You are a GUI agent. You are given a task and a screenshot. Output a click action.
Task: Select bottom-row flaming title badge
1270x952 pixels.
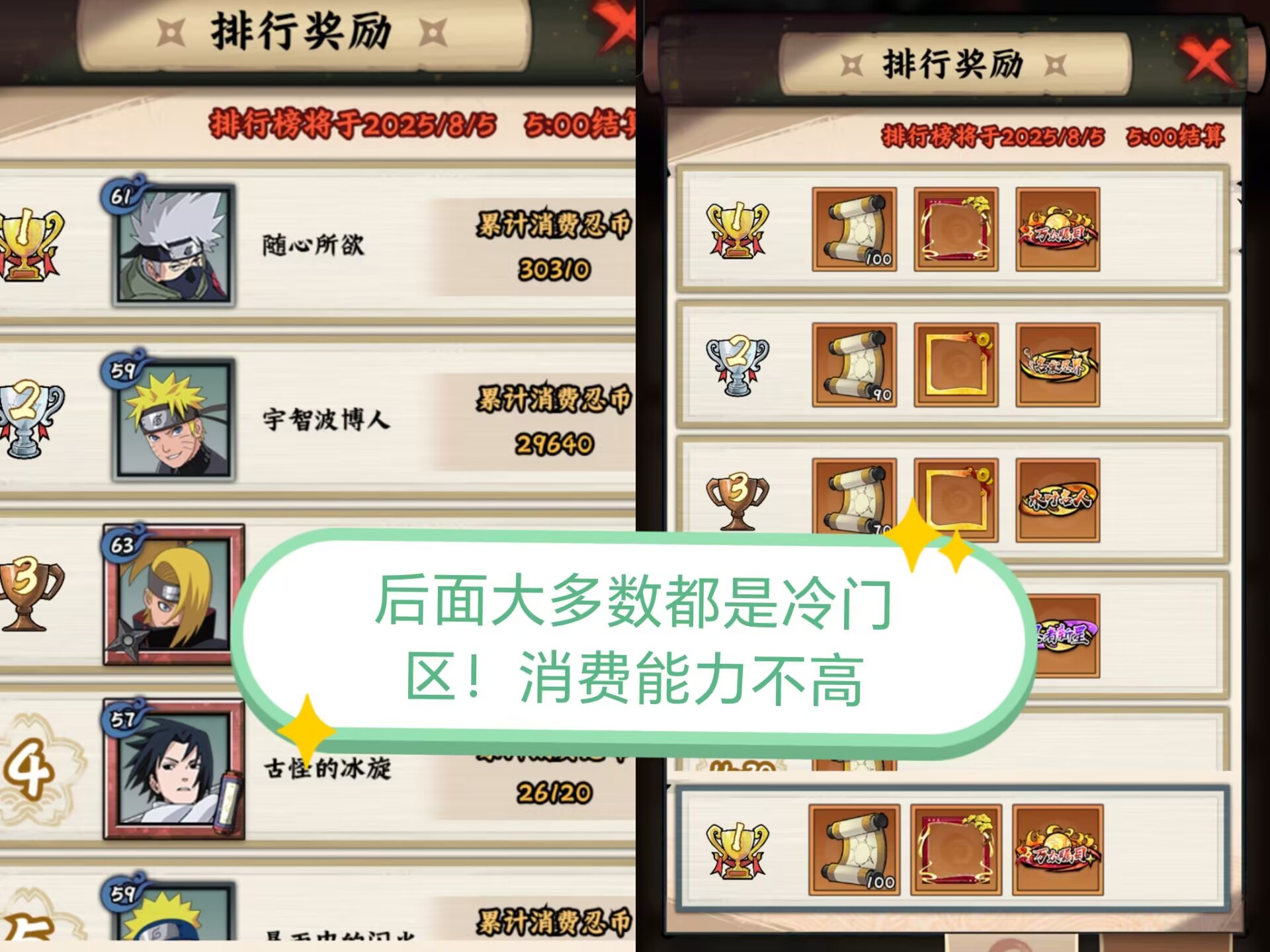[x=1058, y=850]
